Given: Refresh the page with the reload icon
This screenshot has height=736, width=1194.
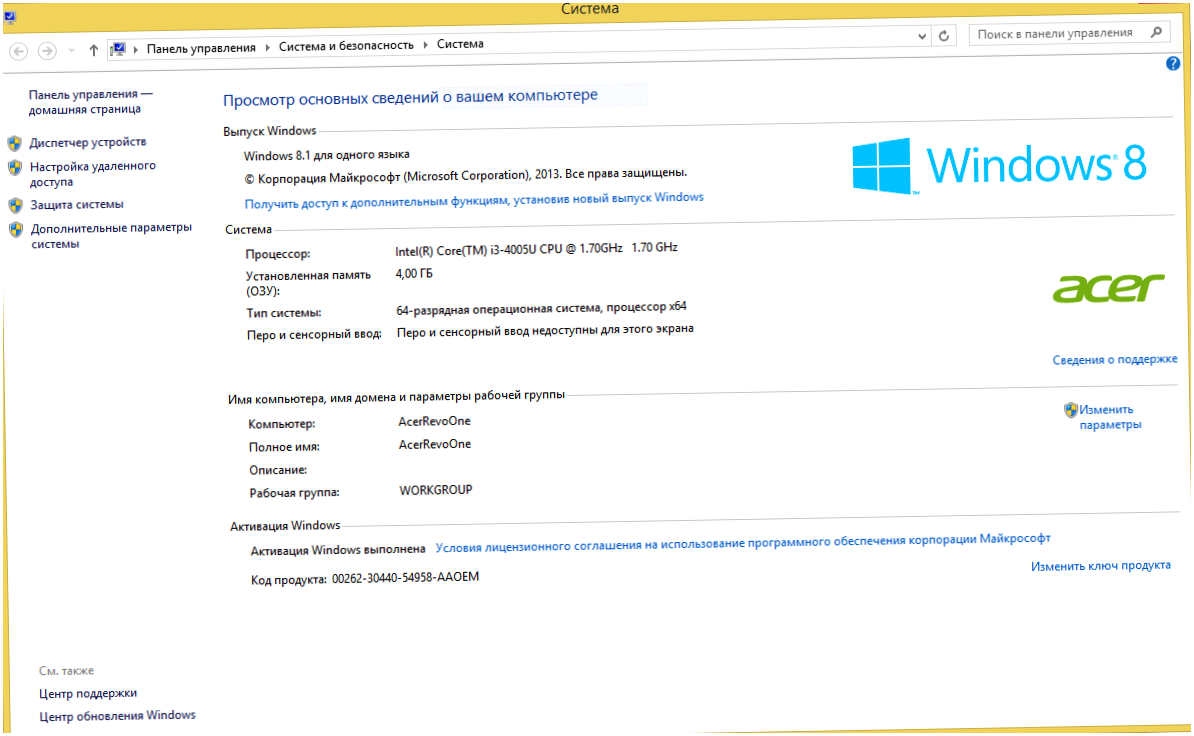Looking at the screenshot, I should tap(943, 36).
